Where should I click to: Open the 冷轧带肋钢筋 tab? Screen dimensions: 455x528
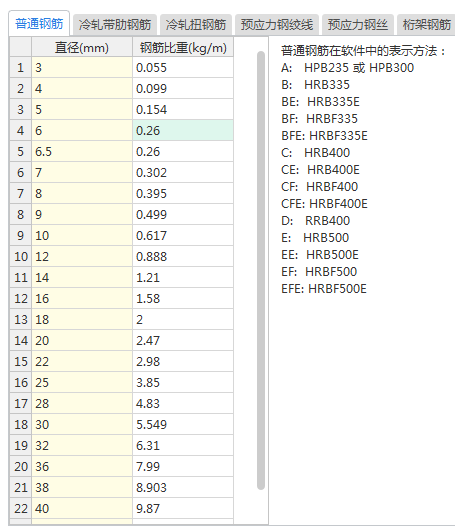115,25
